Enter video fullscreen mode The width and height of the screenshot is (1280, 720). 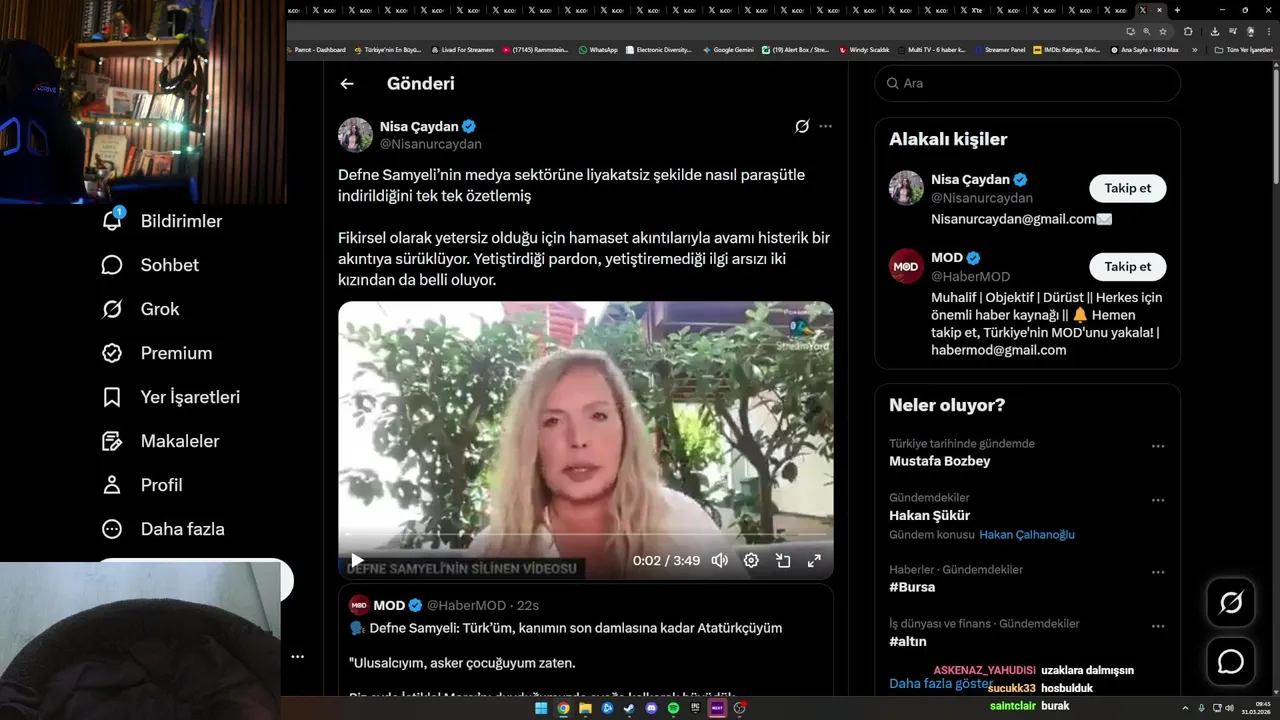(x=814, y=561)
